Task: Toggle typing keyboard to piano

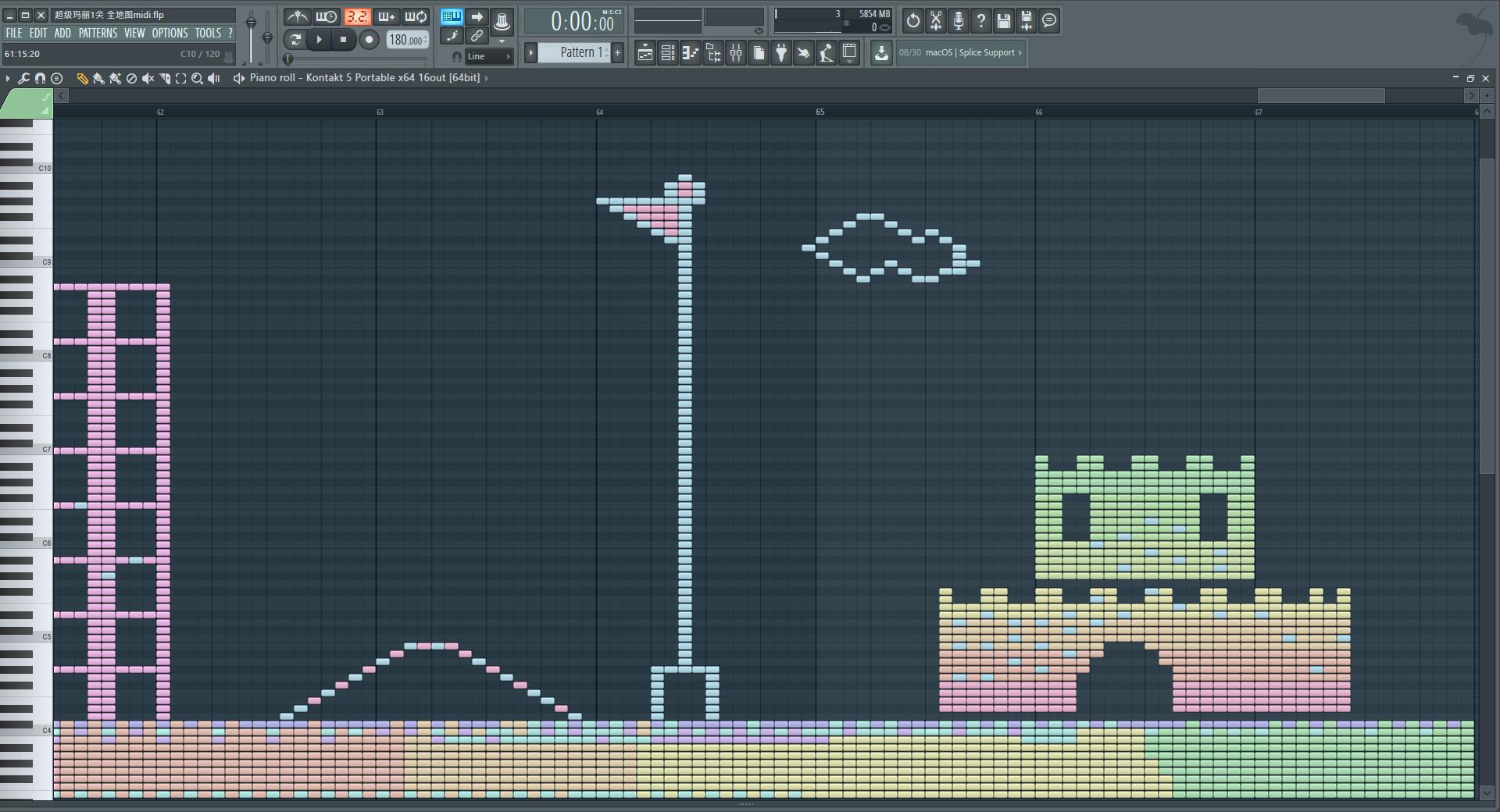Action: click(x=452, y=16)
